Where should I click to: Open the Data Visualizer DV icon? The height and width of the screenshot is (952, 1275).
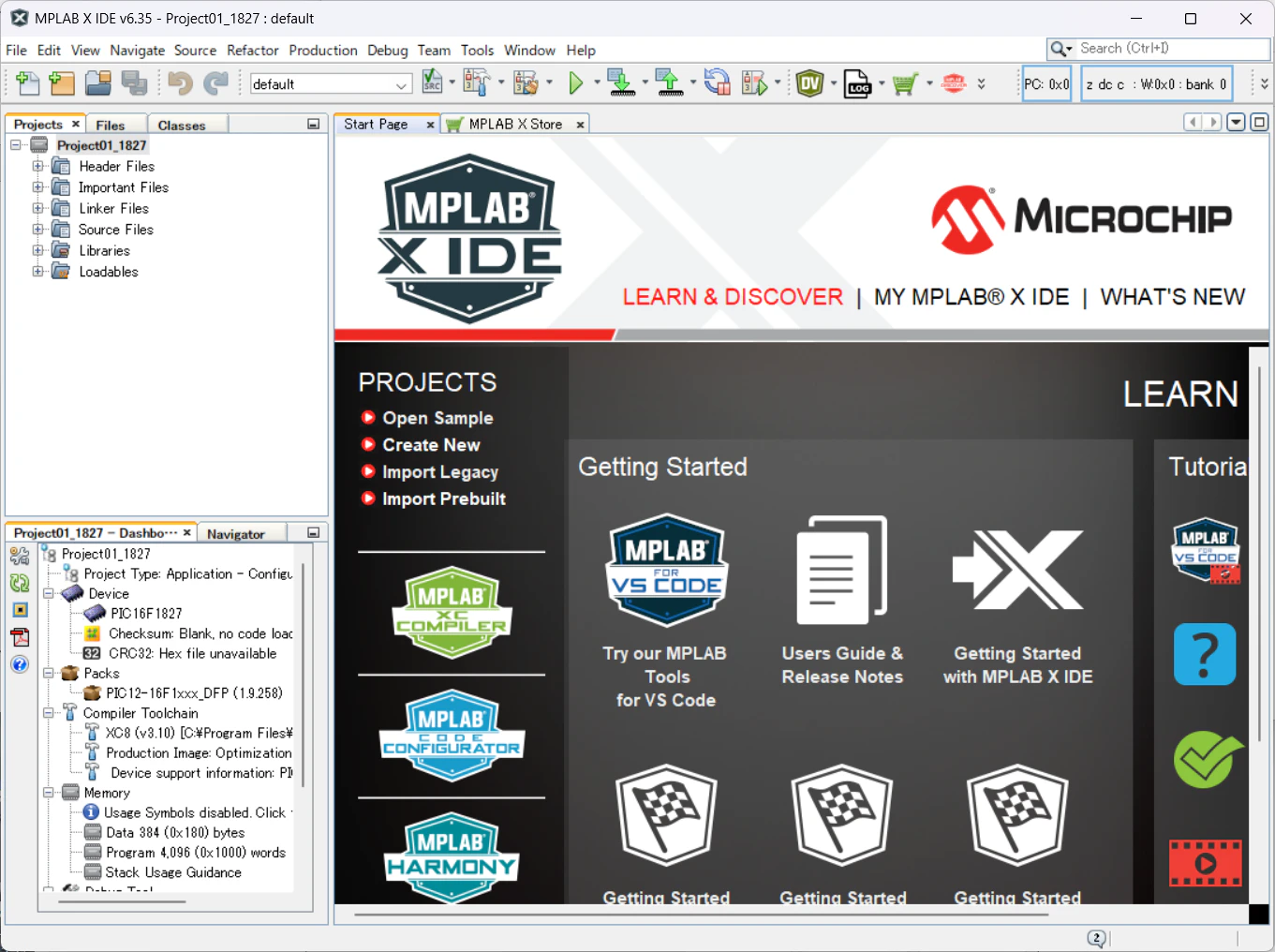point(810,83)
